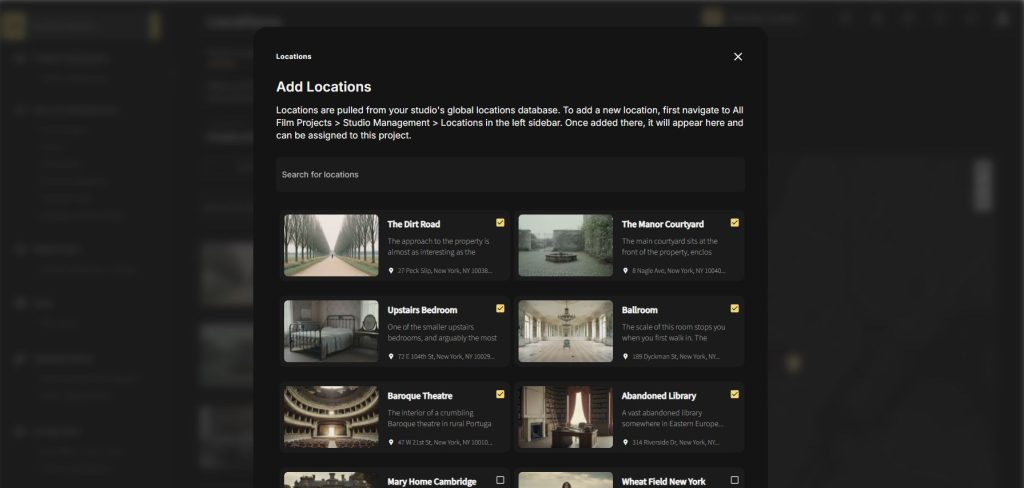
Task: Click the map pin beside 314 Riverside Dr
Action: pos(625,442)
